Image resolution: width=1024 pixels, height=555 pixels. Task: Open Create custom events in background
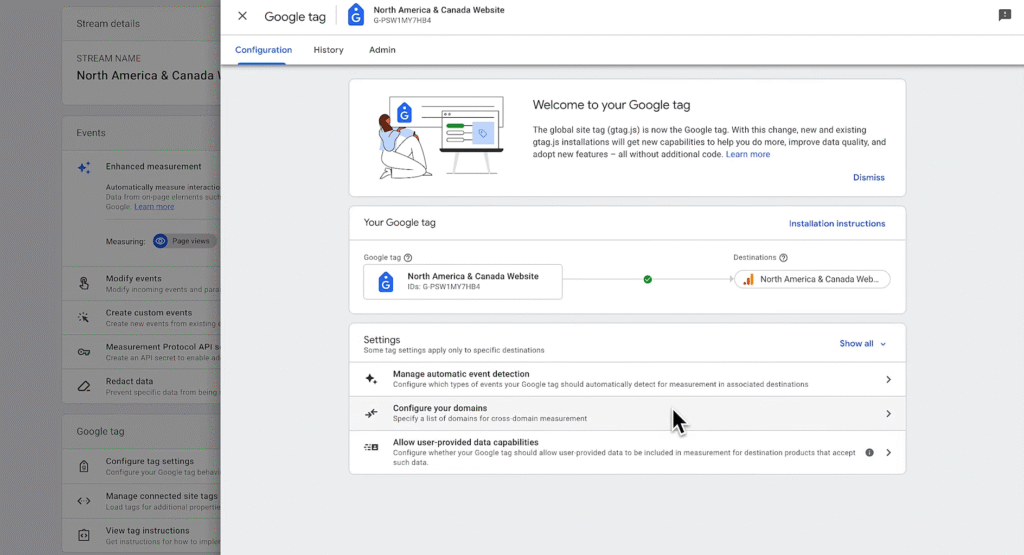[x=142, y=317]
